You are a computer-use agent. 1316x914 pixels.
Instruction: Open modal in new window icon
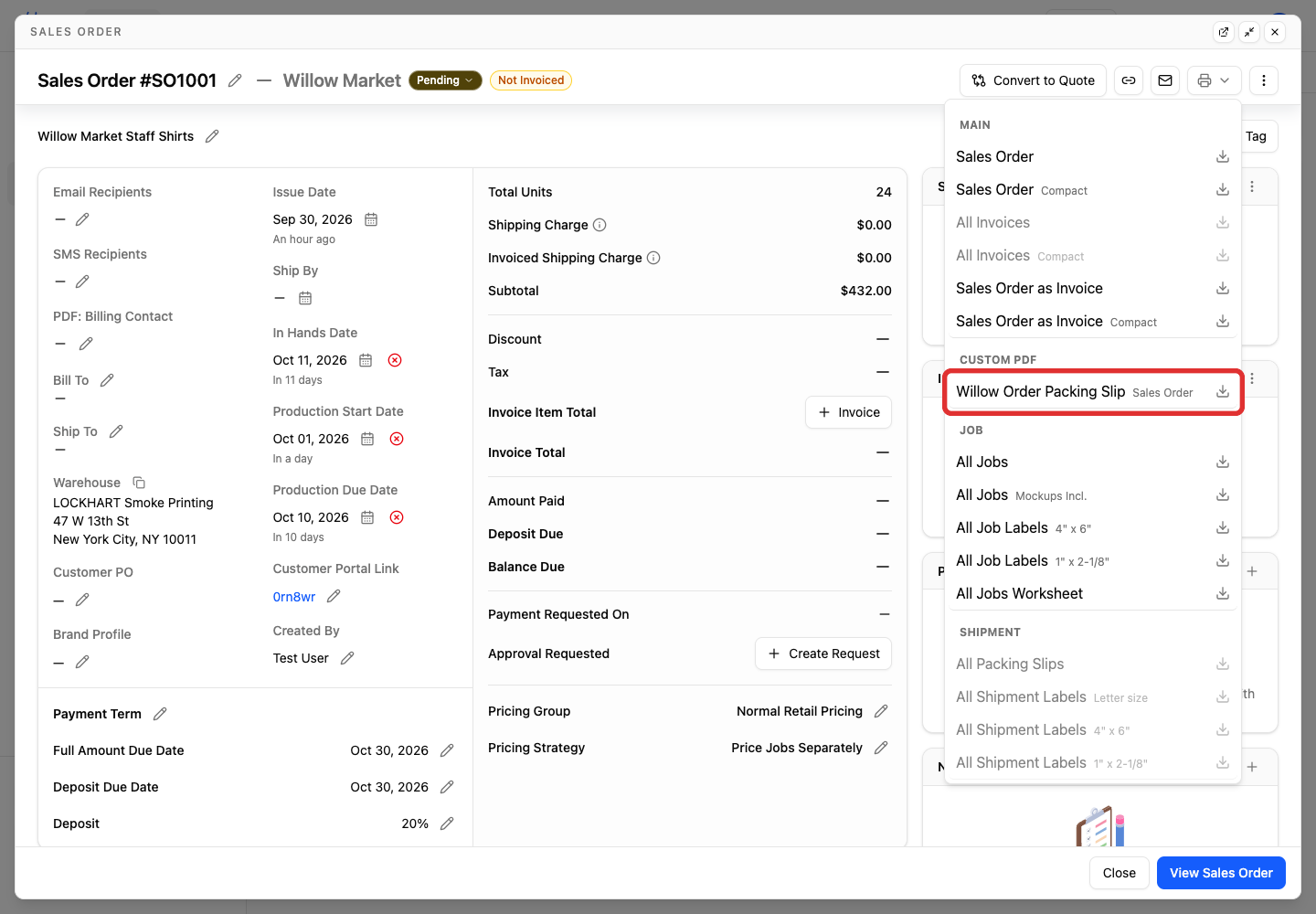1224,32
